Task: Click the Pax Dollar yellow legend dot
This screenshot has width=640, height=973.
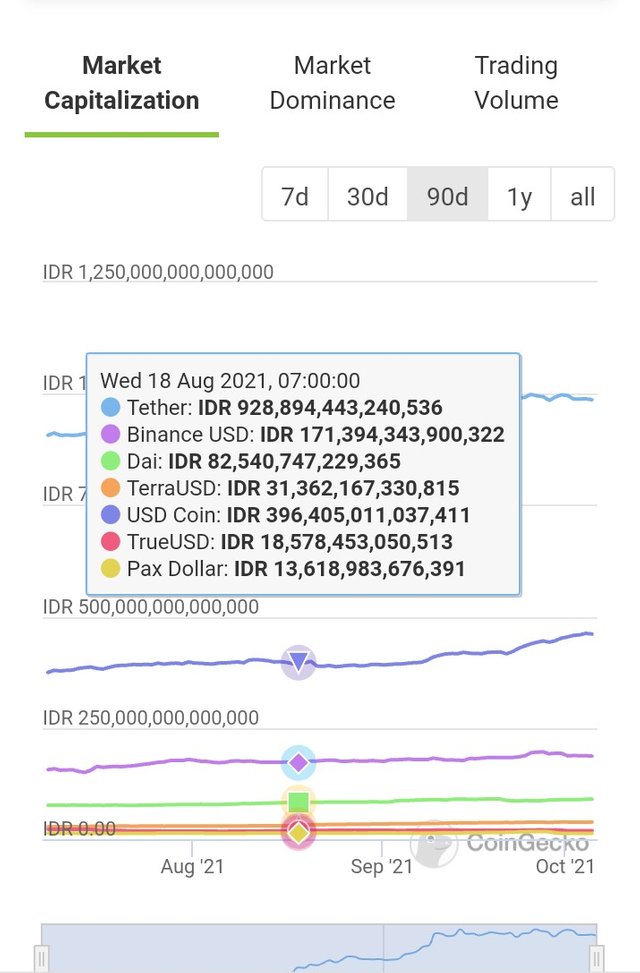Action: tap(110, 568)
